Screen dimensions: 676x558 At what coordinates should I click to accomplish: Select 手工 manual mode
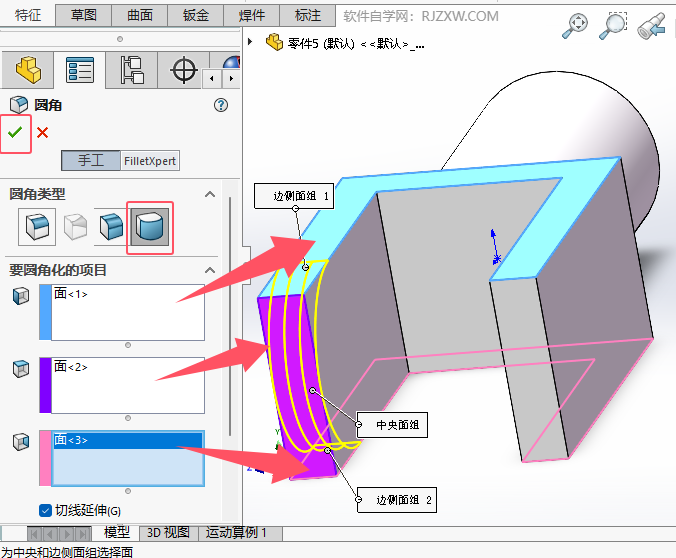tap(91, 160)
